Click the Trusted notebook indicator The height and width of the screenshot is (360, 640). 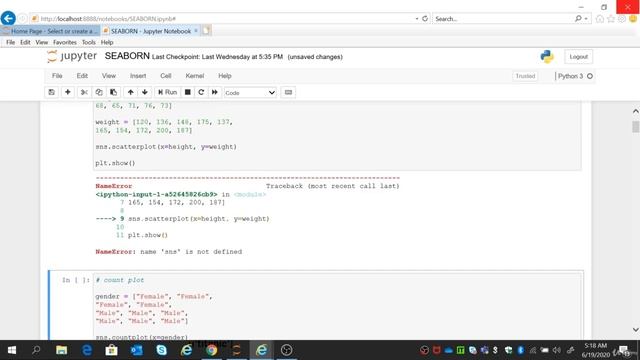525,76
